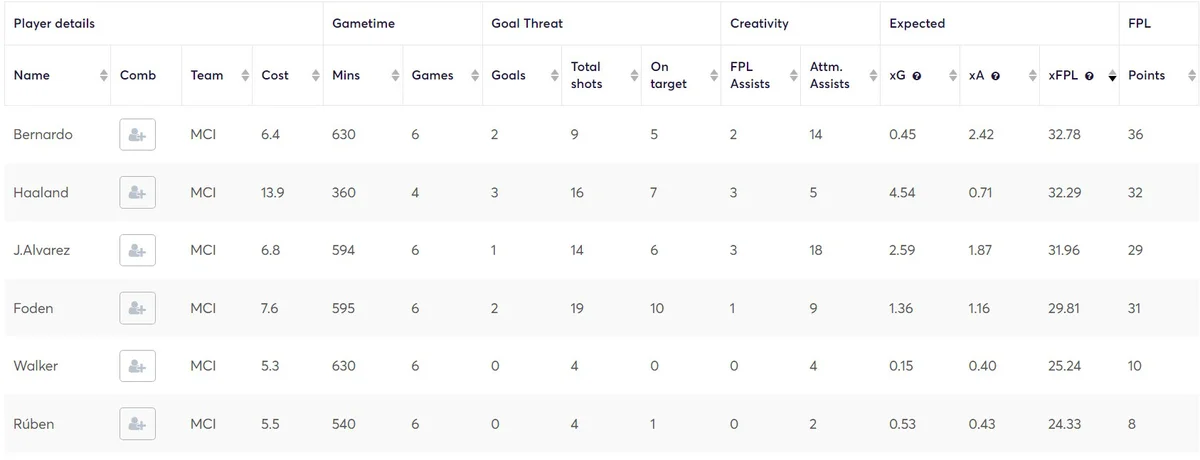Add Rúben to comparison
The height and width of the screenshot is (460, 1200).
click(137, 424)
